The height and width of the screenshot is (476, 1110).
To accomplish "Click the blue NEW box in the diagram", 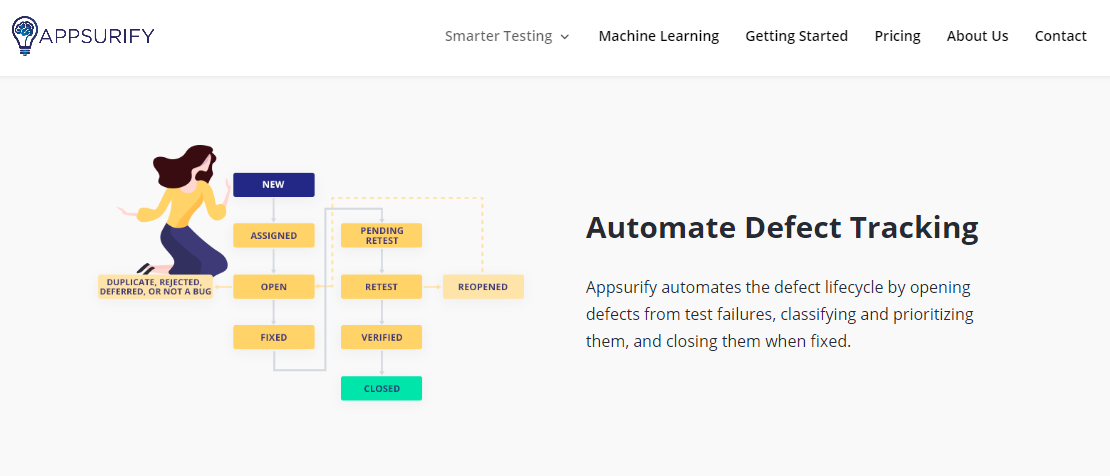I will pos(273,185).
